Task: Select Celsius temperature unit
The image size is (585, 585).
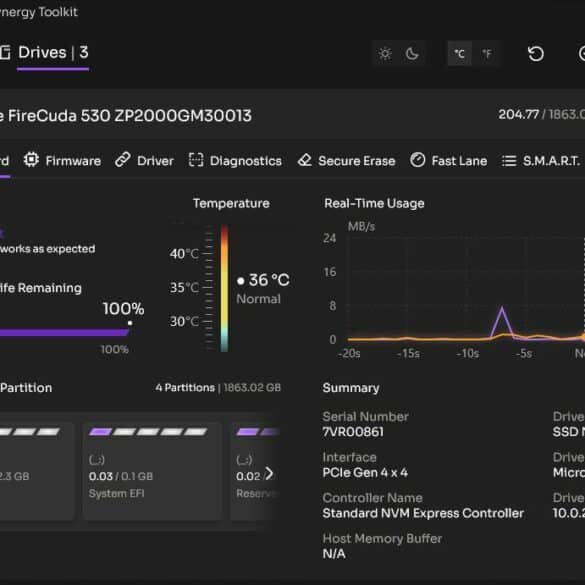Action: point(459,54)
